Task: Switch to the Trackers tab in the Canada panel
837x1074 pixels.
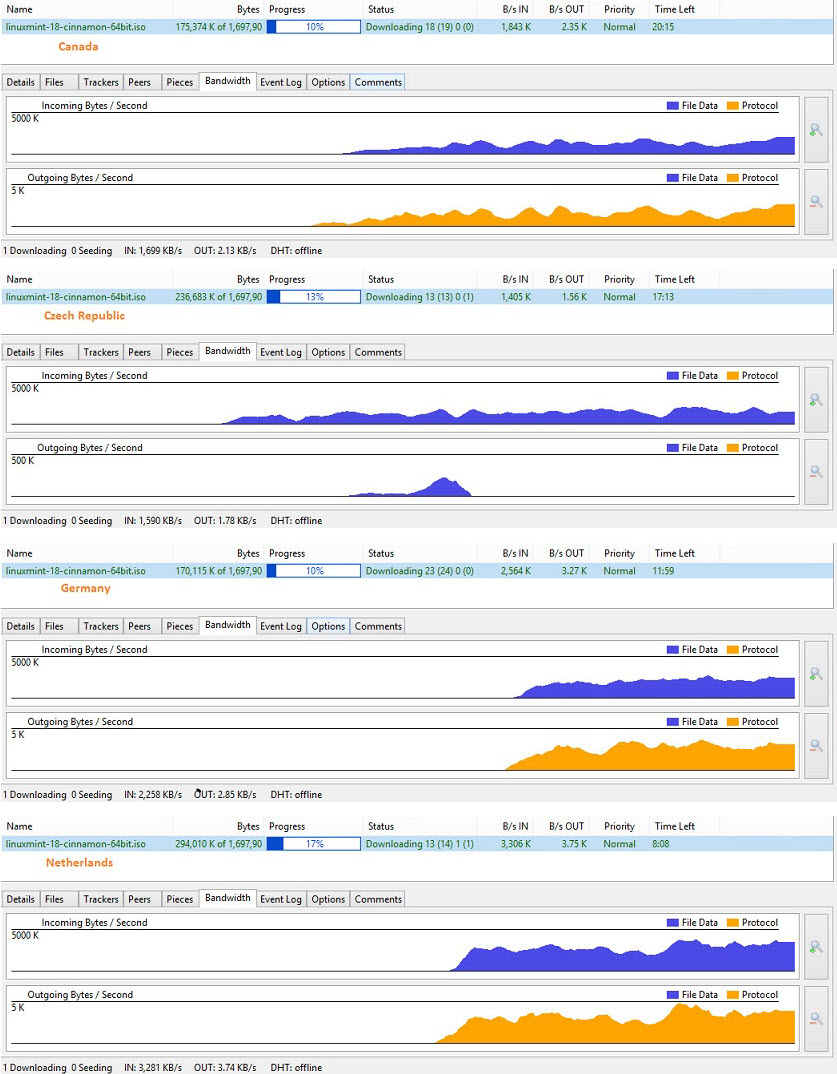Action: (101, 82)
